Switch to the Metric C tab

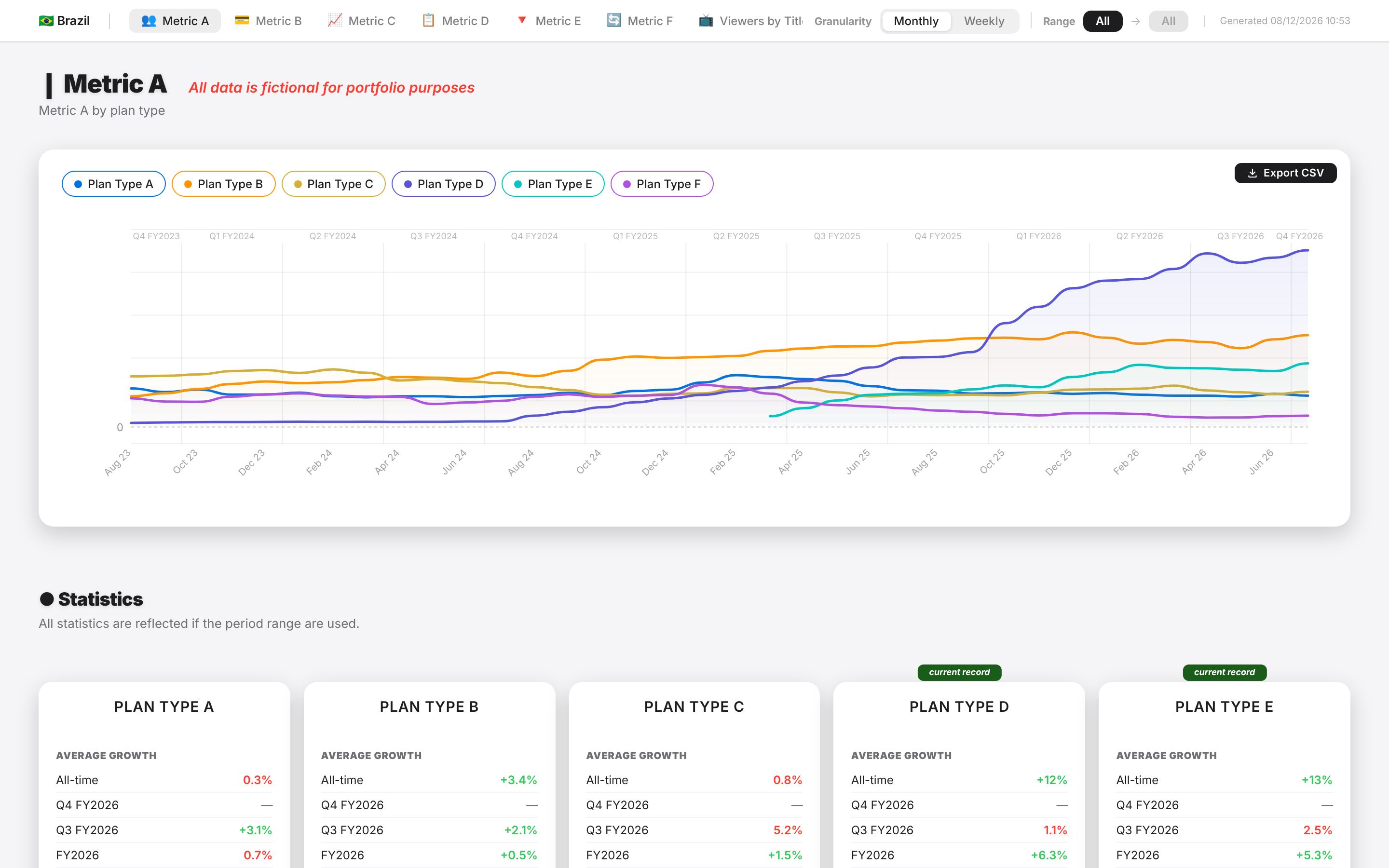click(x=361, y=21)
